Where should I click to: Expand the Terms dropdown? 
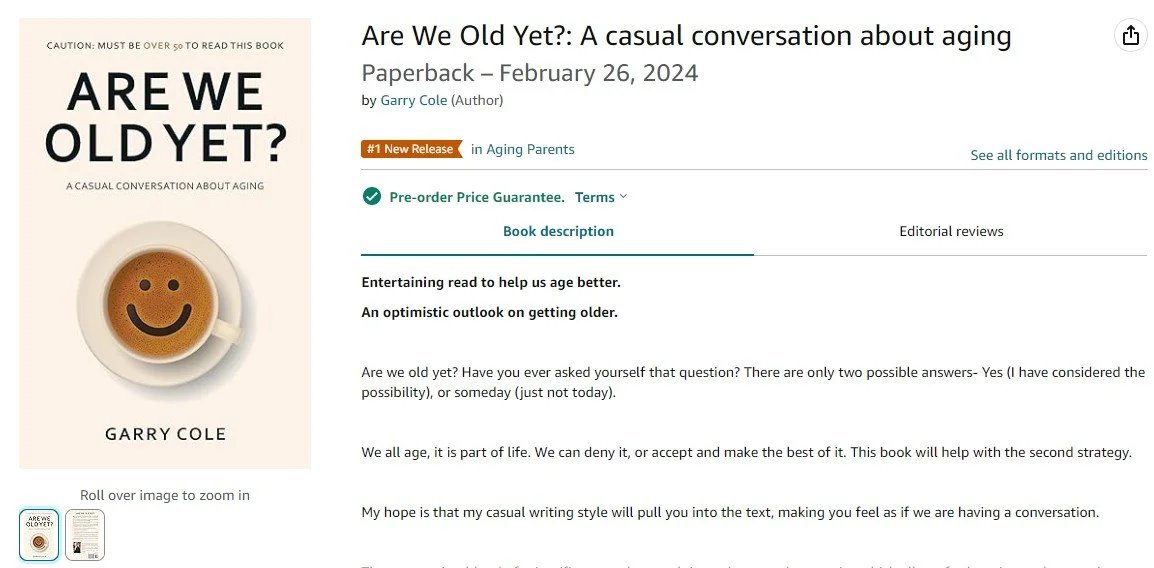pos(601,197)
